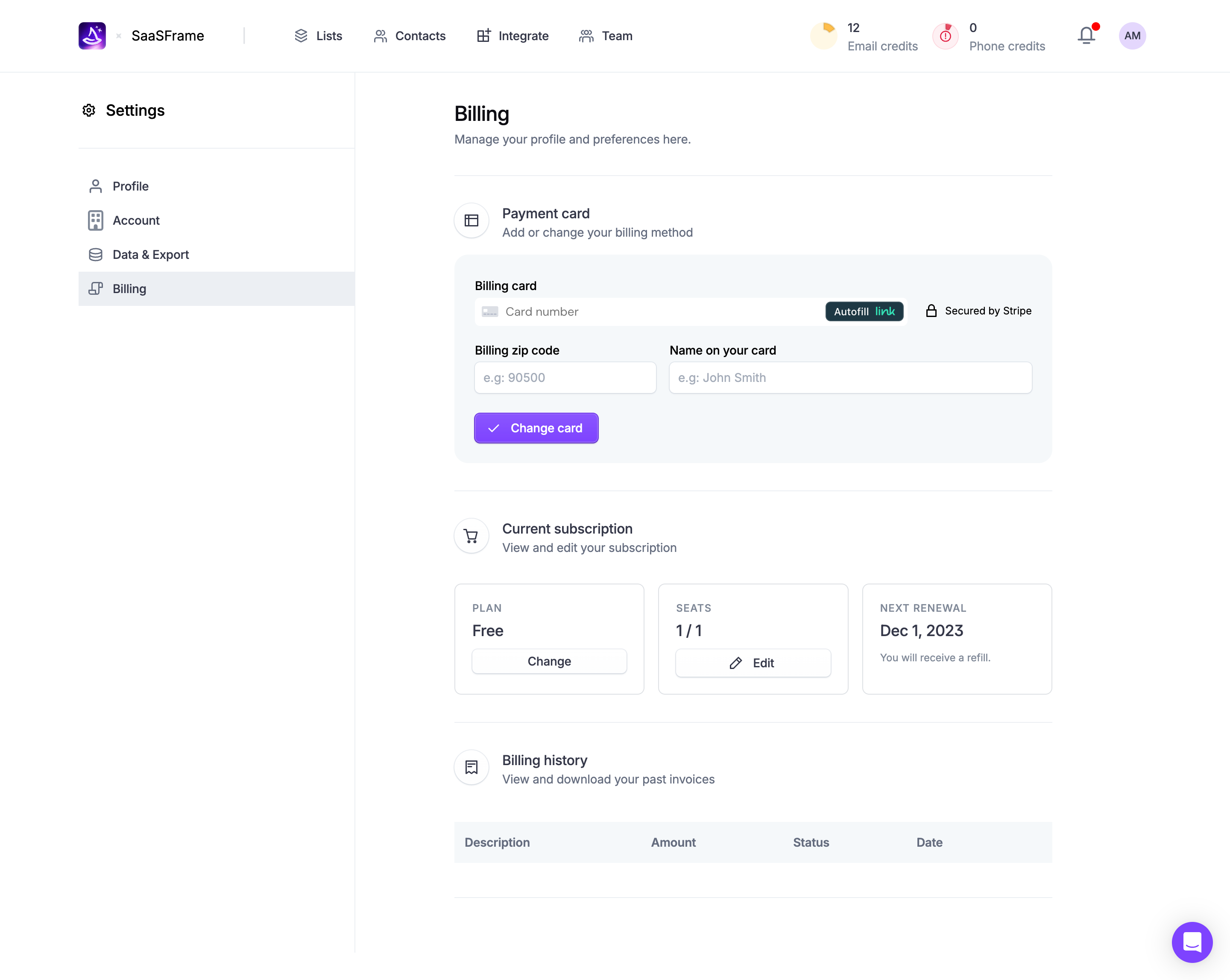Click the 0 Phone credits text

tap(1007, 37)
